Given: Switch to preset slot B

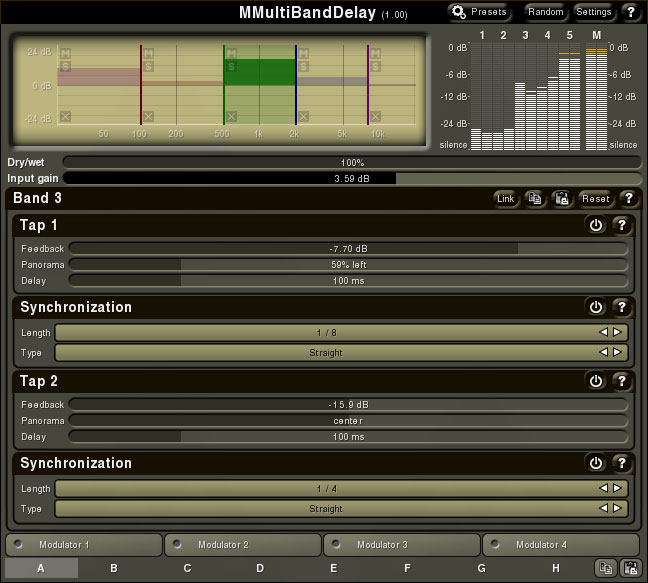Looking at the screenshot, I should tap(114, 568).
